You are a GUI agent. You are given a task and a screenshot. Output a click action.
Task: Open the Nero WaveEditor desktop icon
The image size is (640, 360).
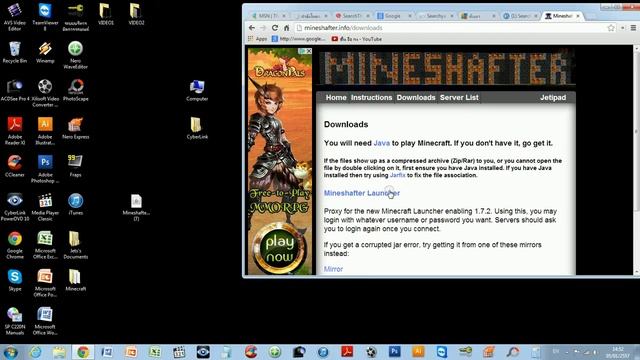point(76,55)
